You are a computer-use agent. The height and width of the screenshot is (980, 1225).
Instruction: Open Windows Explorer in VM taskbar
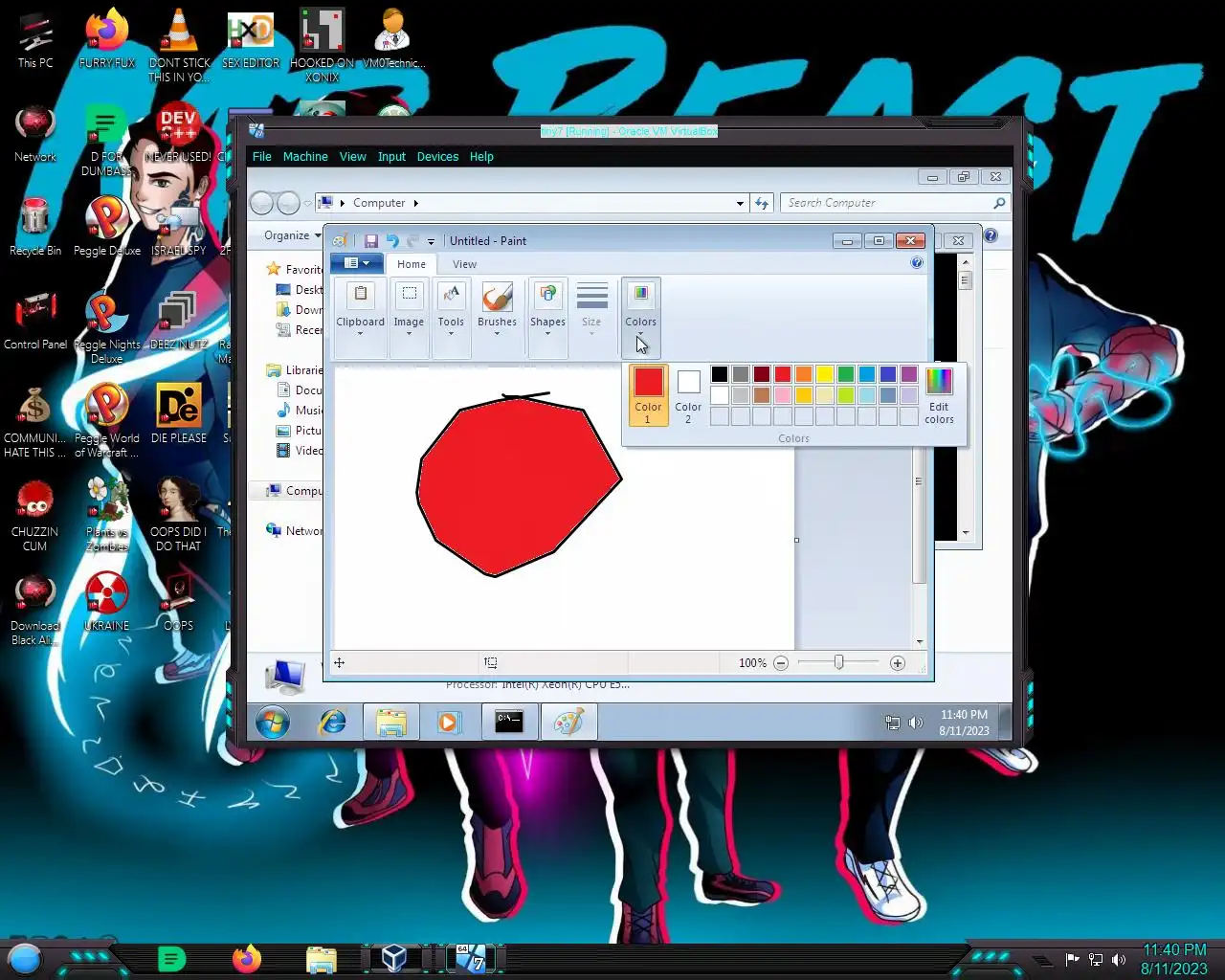(390, 722)
